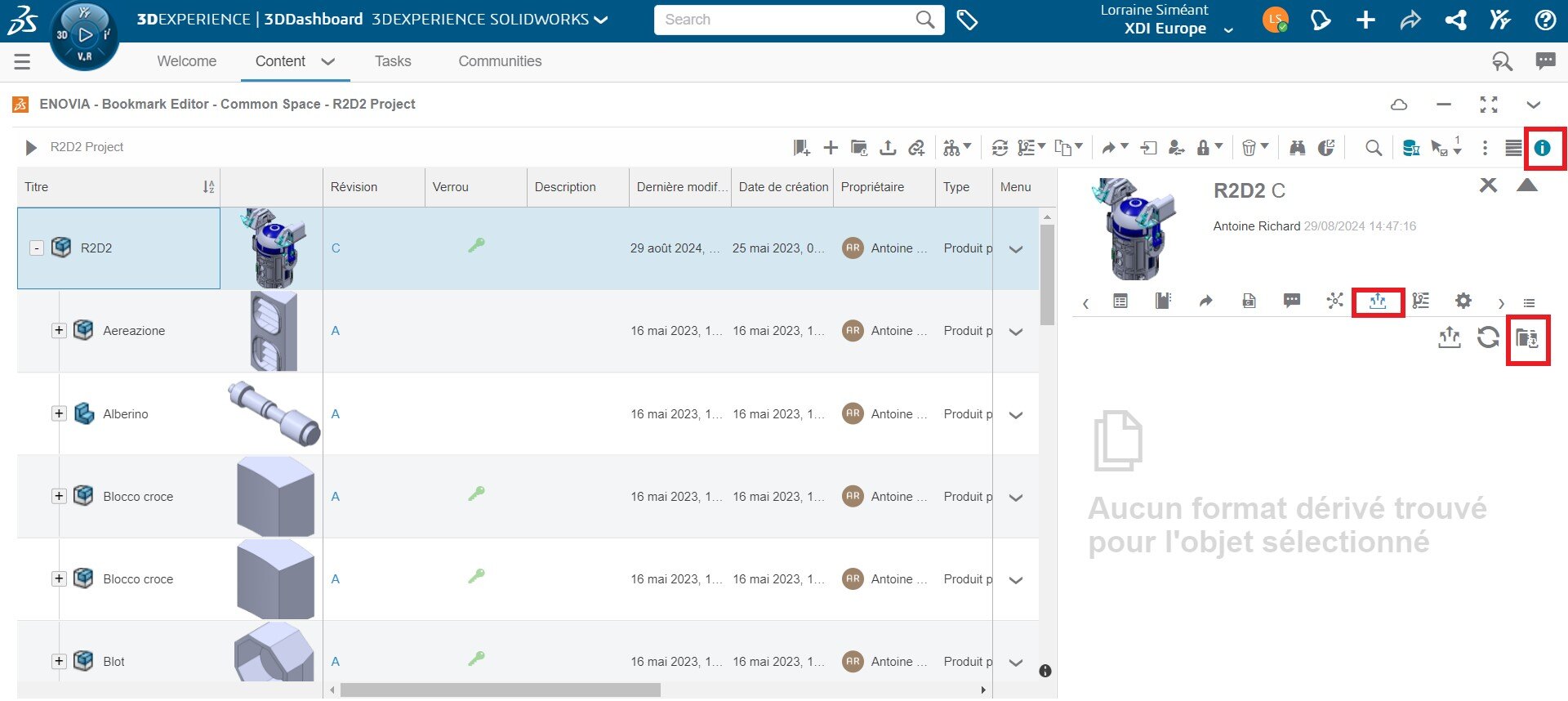Click the Search input field
Viewport: 1568px width, 701px height.
coord(784,20)
